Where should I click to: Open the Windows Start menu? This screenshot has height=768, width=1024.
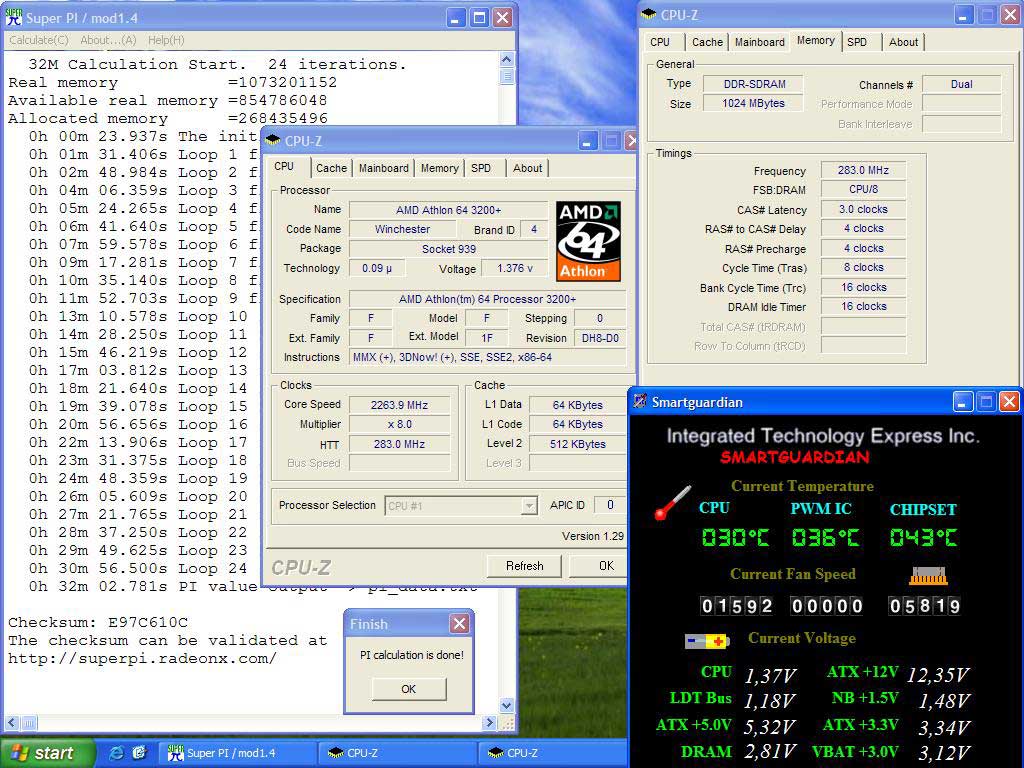(47, 753)
